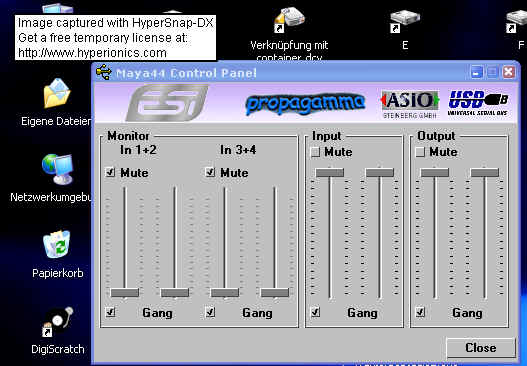527x366 pixels.
Task: Click the Close button
Action: tap(481, 348)
